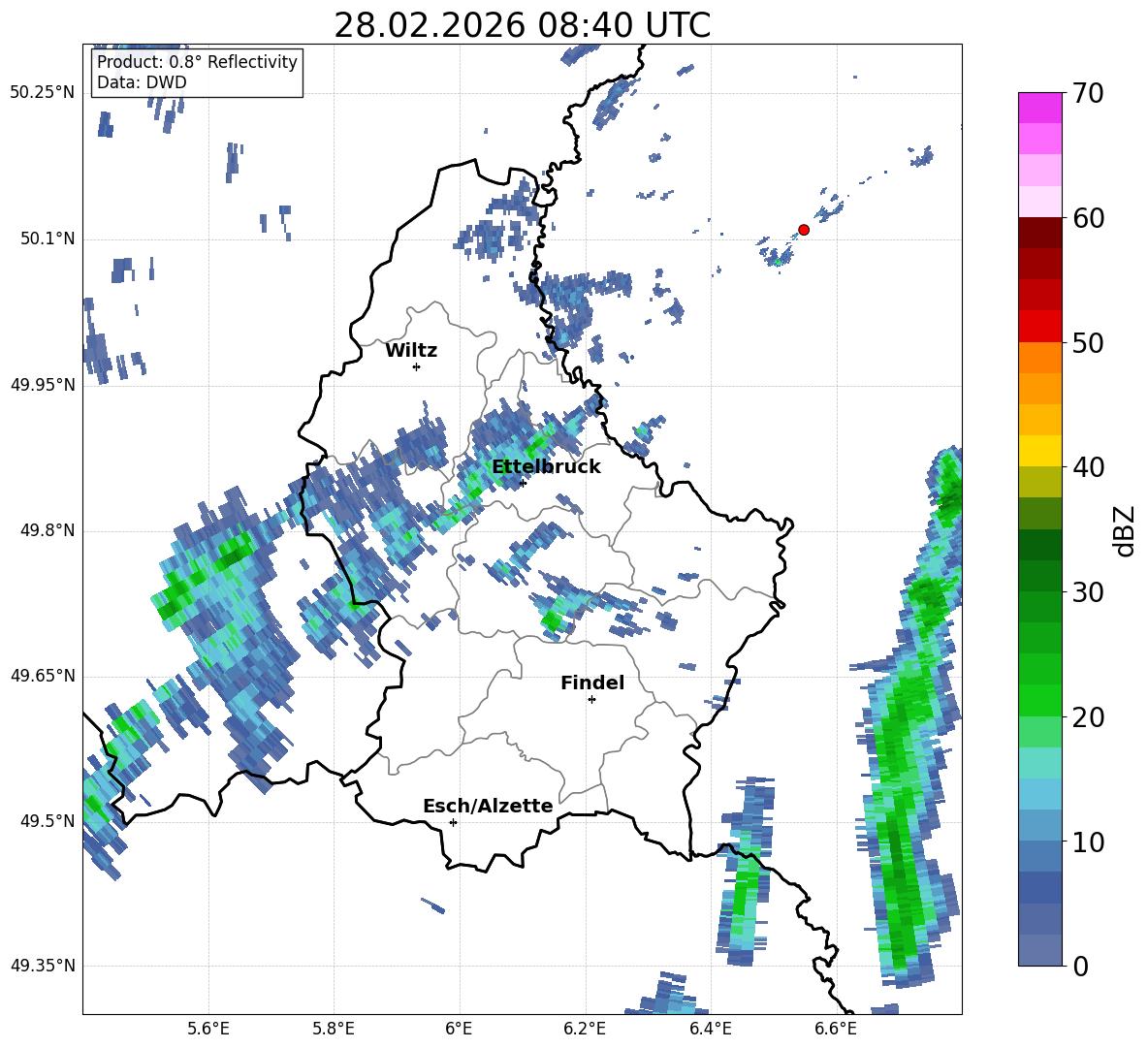
Task: Click the 'Data: DWD' label
Action: pyautogui.click(x=142, y=82)
